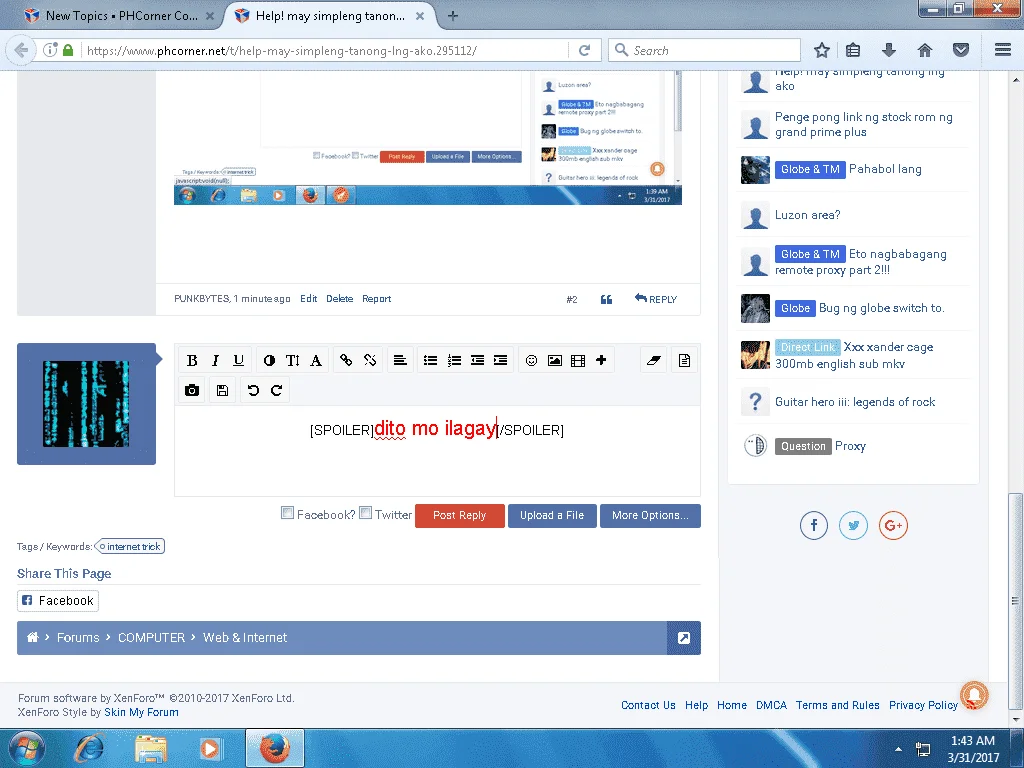
Task: Open breadcrumb jump icon at right
Action: [684, 638]
